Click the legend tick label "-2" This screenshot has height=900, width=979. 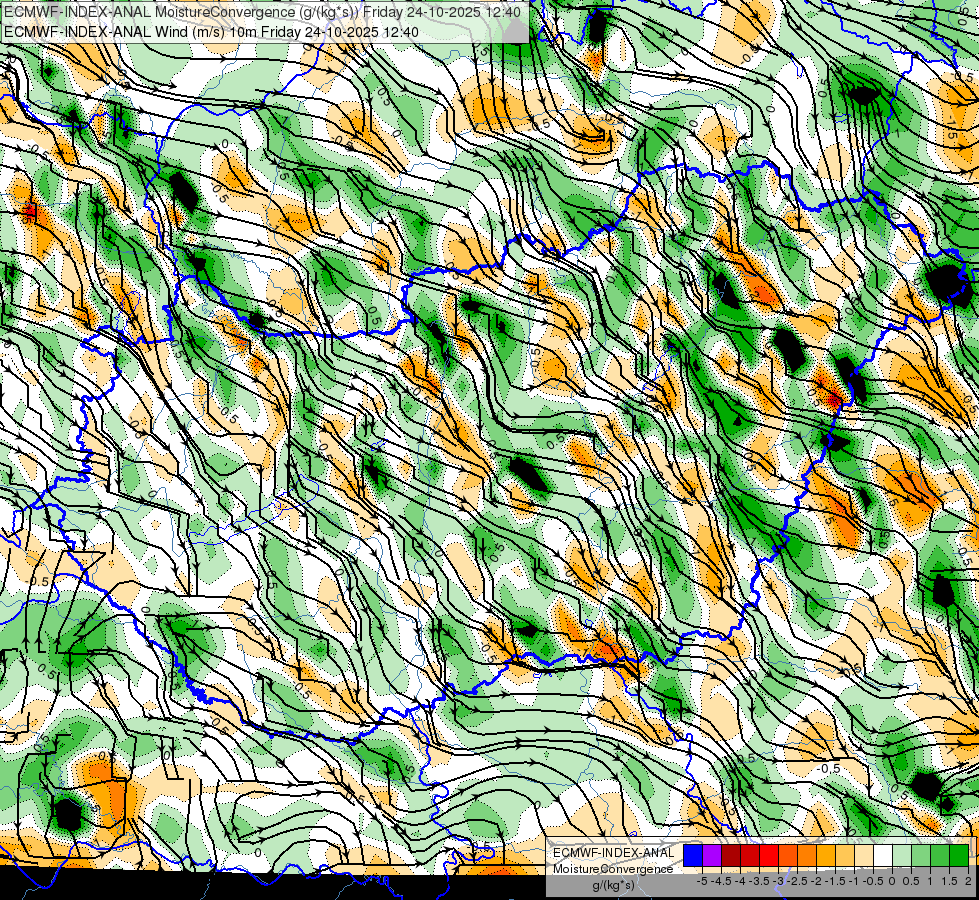(x=816, y=881)
